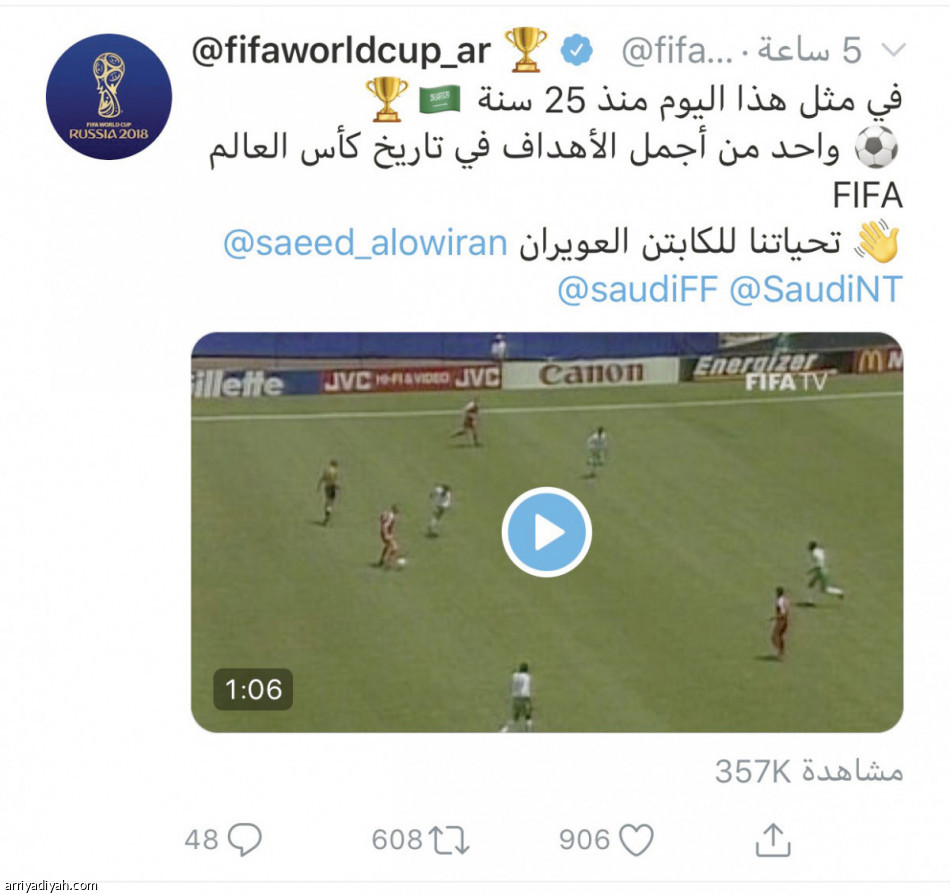The width and height of the screenshot is (950, 895).
Task: Click the FIFA TV watermark in video
Action: point(786,382)
